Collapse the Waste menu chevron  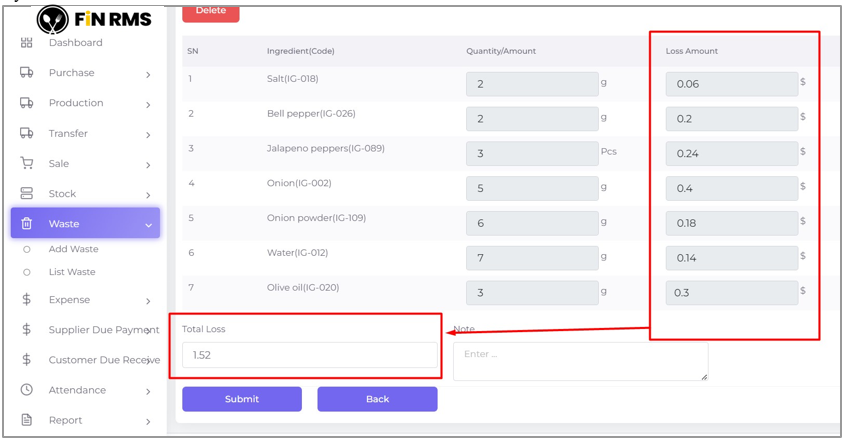pyautogui.click(x=148, y=225)
